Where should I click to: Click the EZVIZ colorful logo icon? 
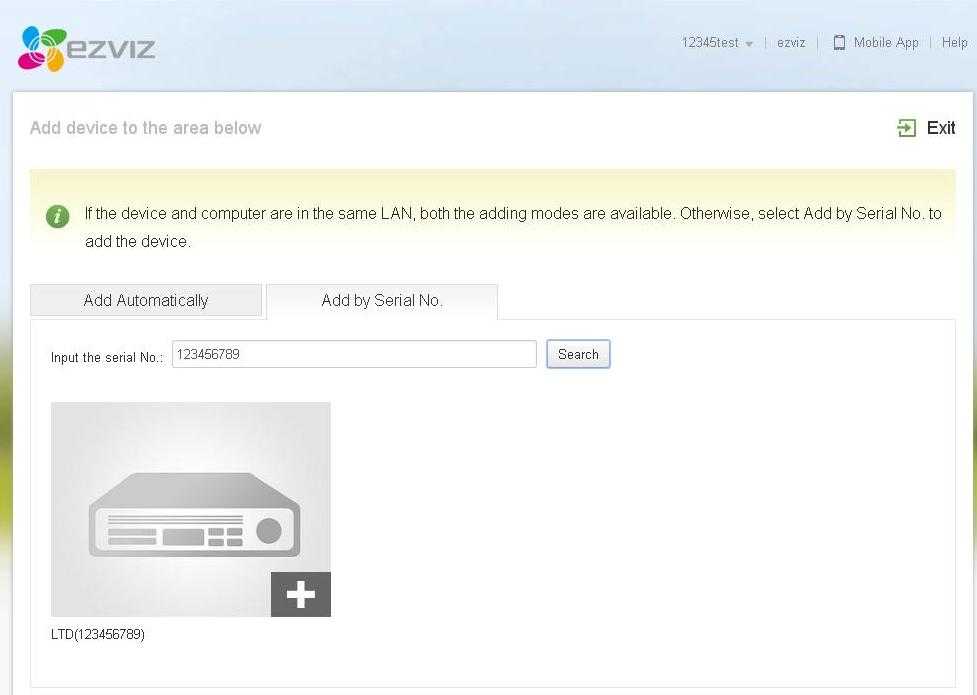pyautogui.click(x=42, y=48)
